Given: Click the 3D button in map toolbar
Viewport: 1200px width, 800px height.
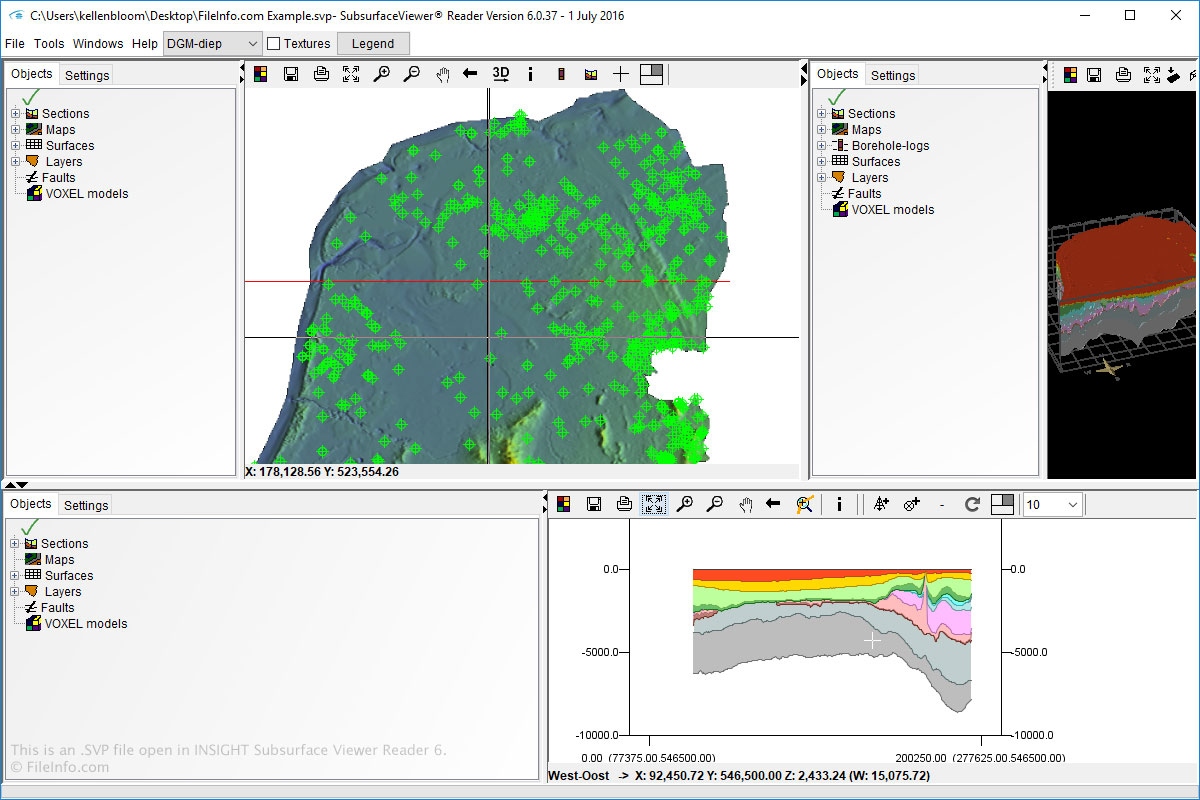Looking at the screenshot, I should coord(500,74).
